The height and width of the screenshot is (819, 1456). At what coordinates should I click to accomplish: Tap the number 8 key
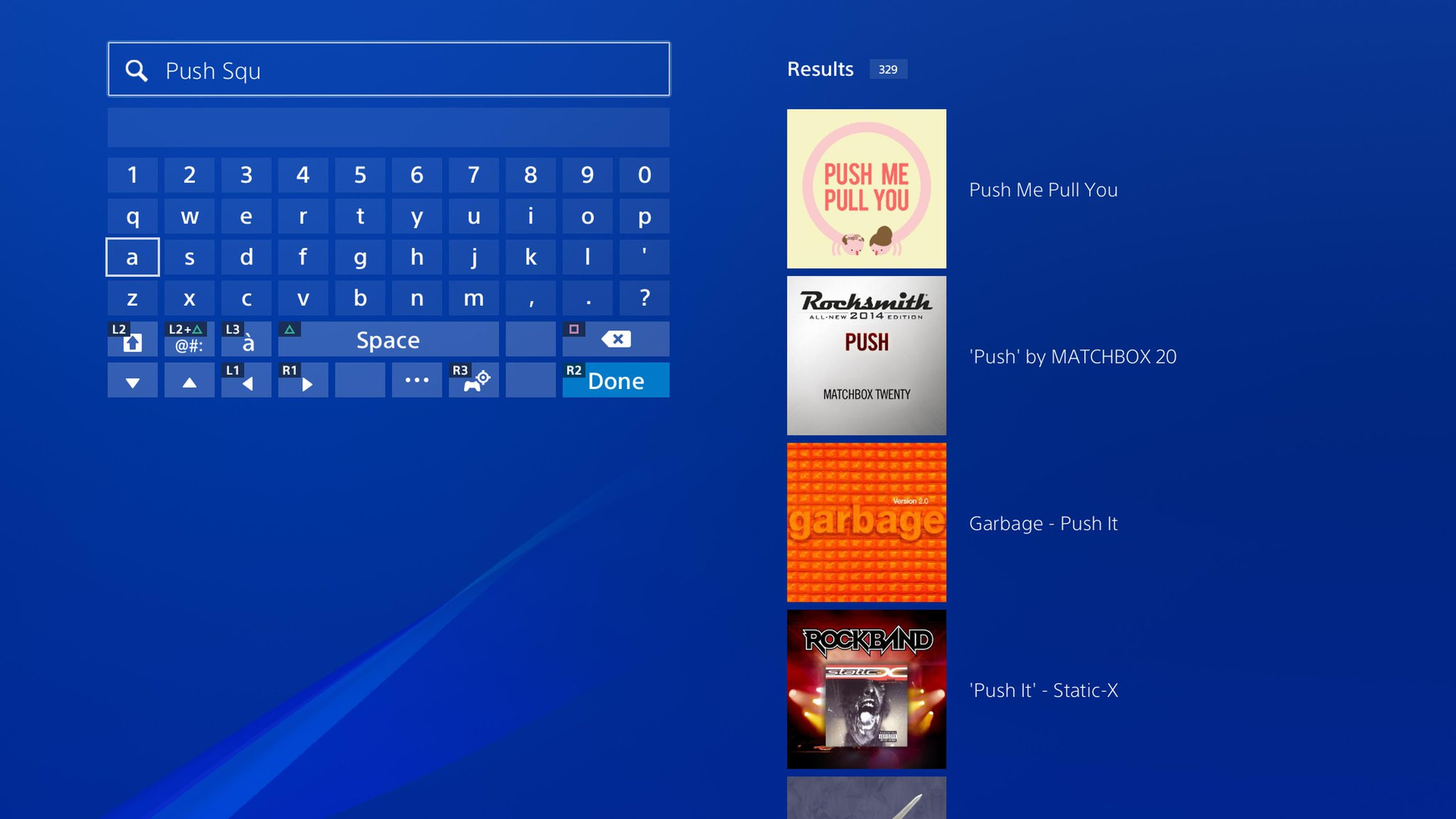[530, 175]
